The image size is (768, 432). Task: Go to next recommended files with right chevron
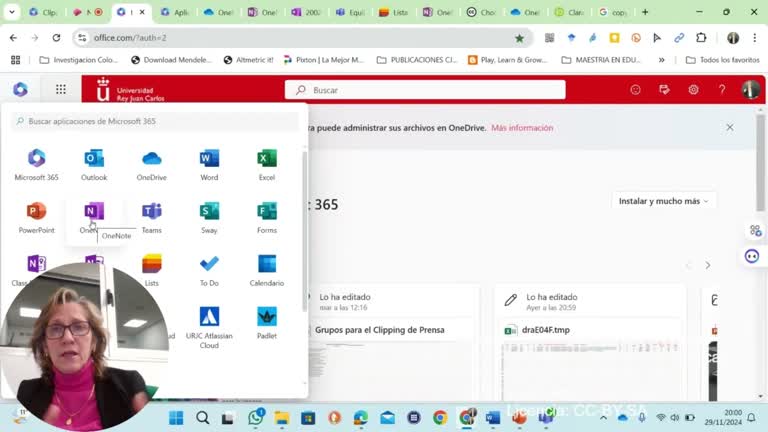(708, 265)
